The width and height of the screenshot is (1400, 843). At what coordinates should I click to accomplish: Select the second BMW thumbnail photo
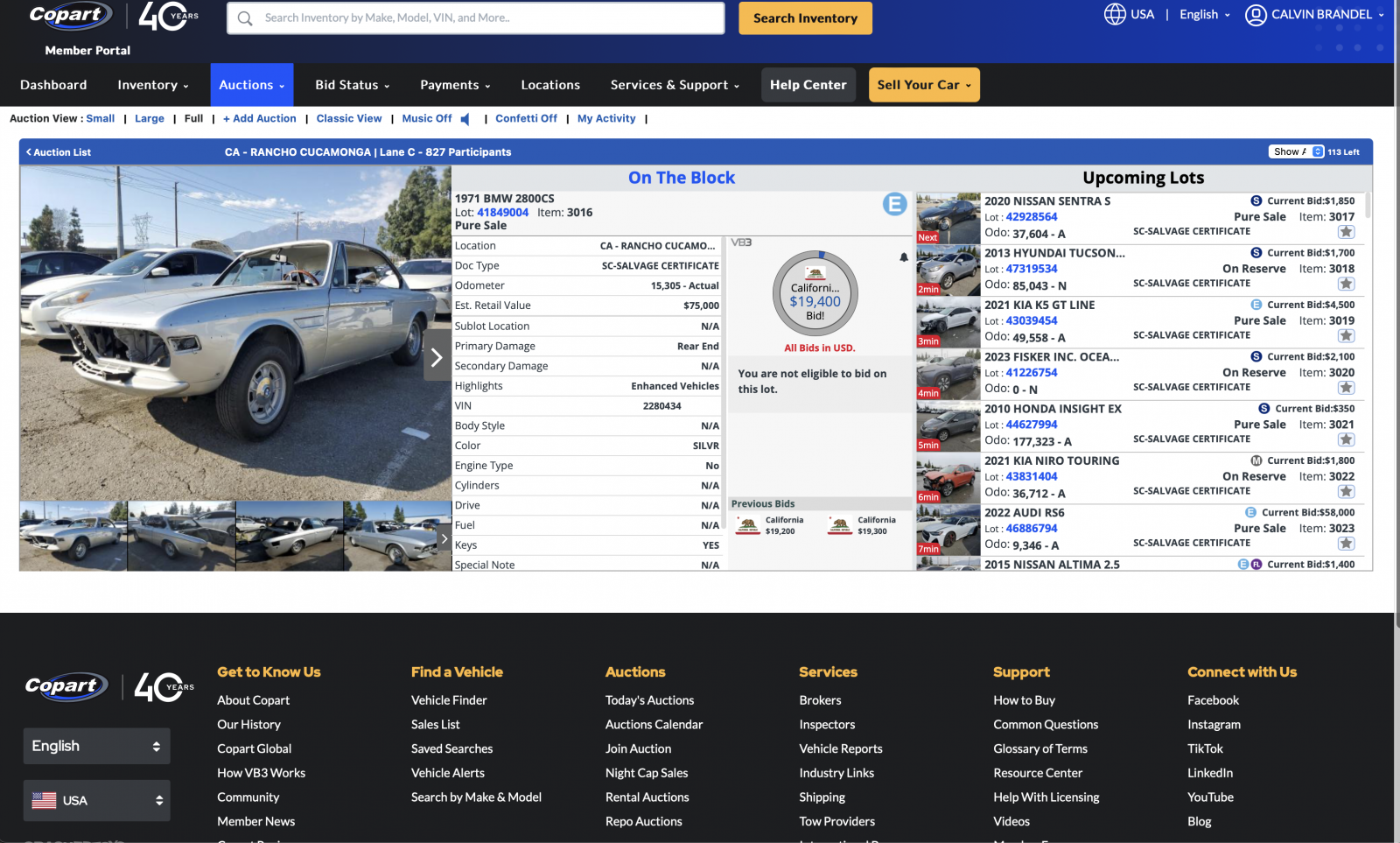point(181,536)
